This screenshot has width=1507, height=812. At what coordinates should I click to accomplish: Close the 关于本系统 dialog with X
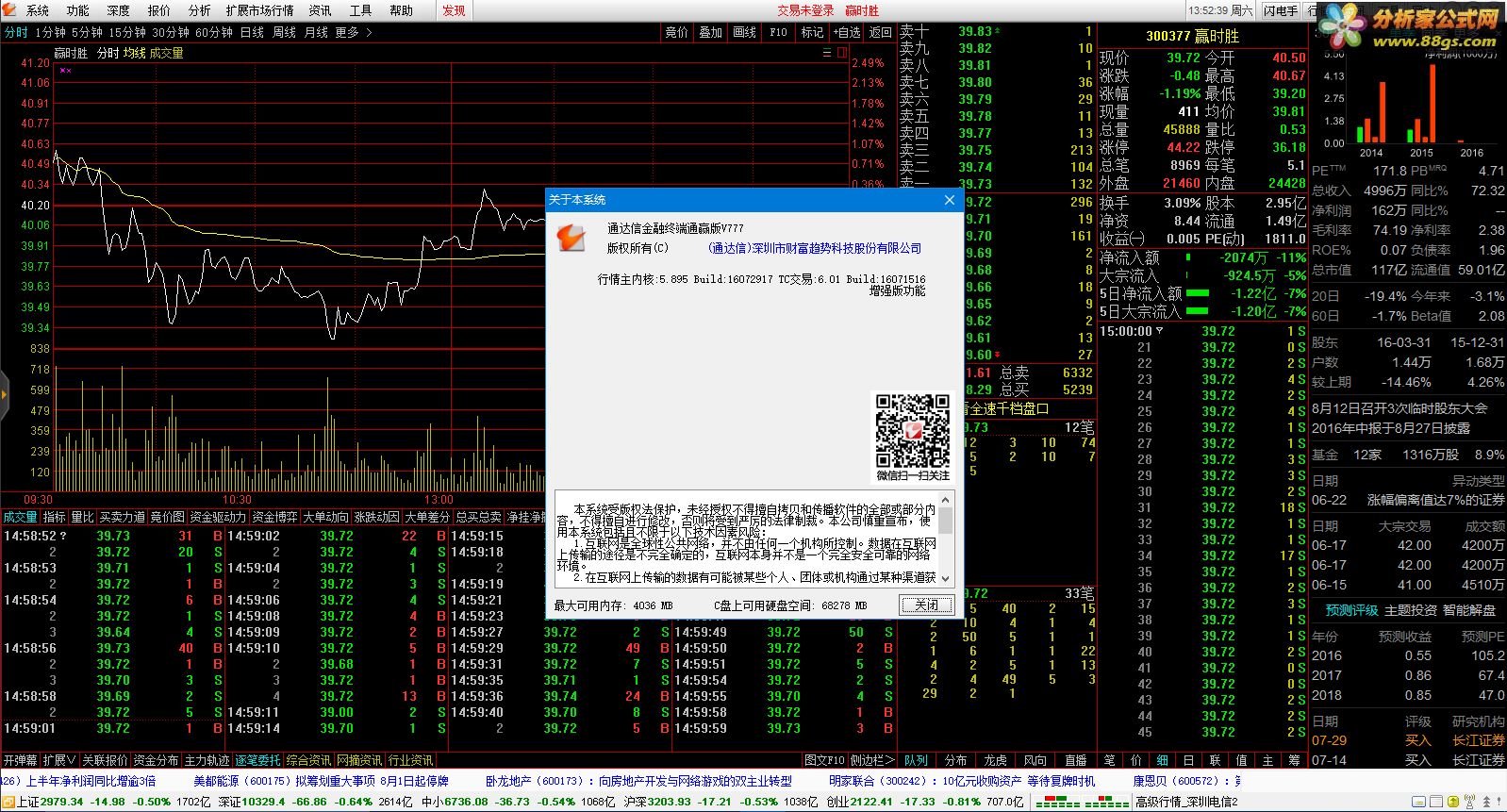pyautogui.click(x=950, y=200)
